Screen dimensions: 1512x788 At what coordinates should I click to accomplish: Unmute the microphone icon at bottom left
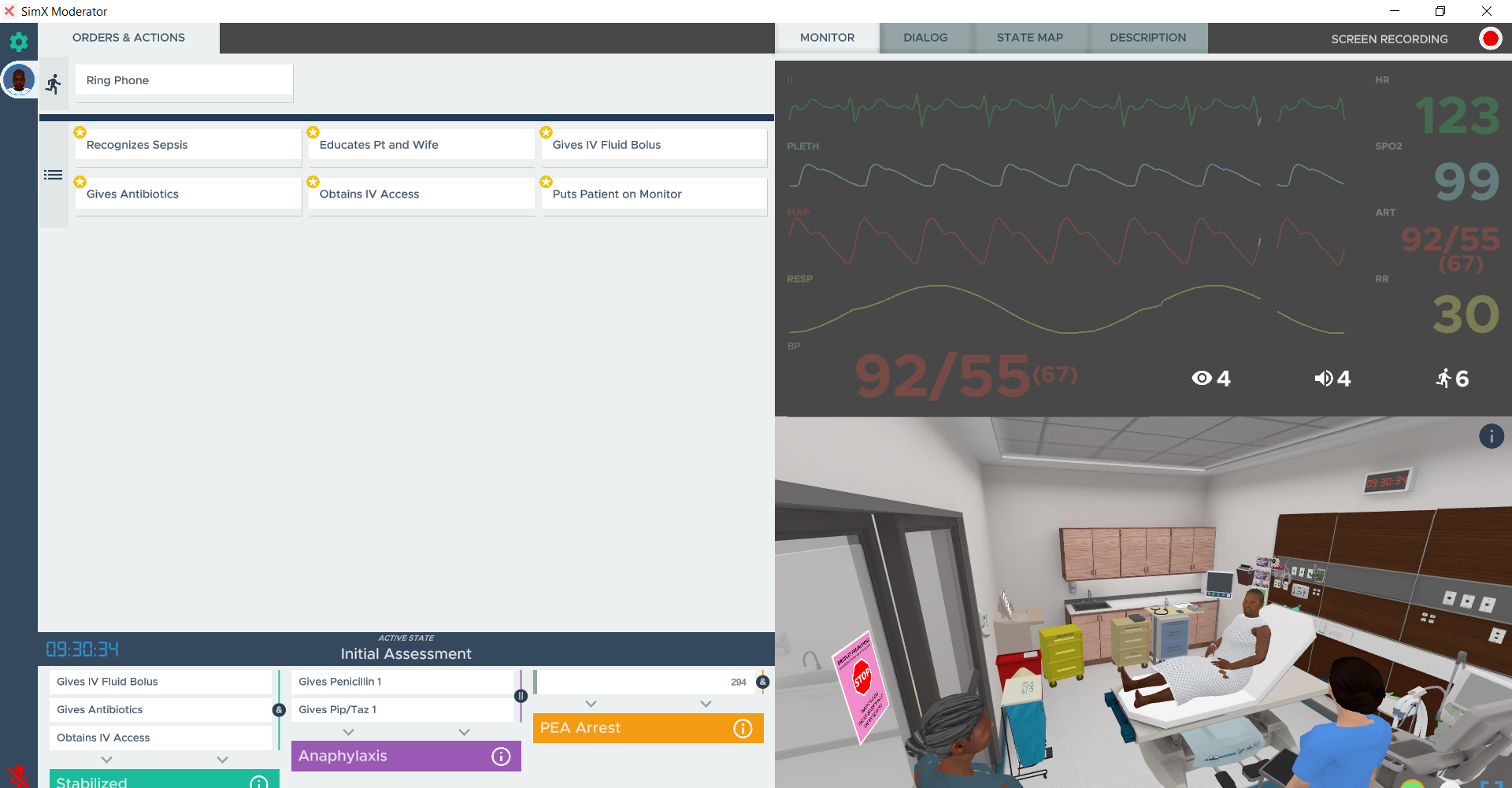pyautogui.click(x=18, y=776)
